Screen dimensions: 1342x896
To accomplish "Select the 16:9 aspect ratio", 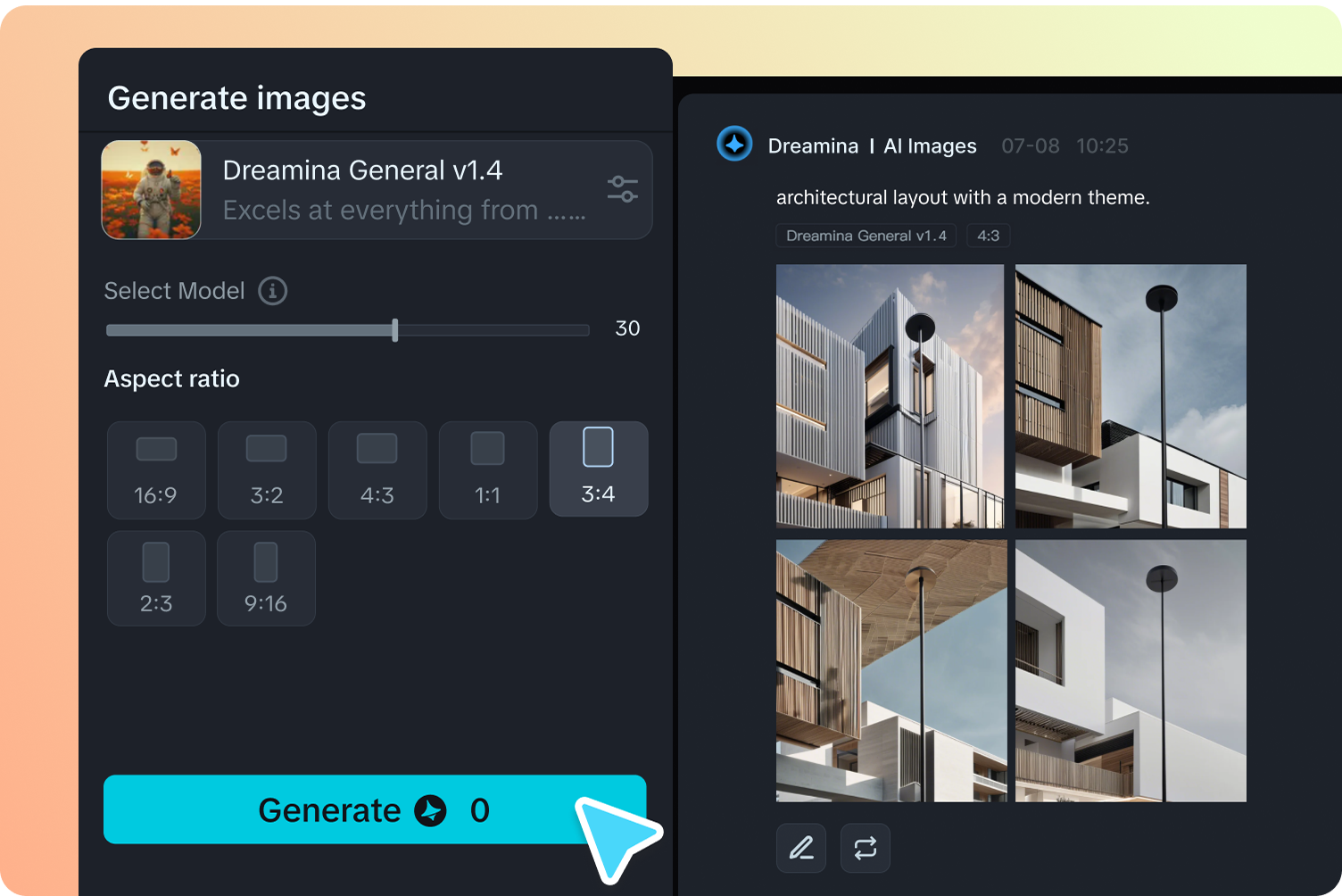I will [x=156, y=470].
